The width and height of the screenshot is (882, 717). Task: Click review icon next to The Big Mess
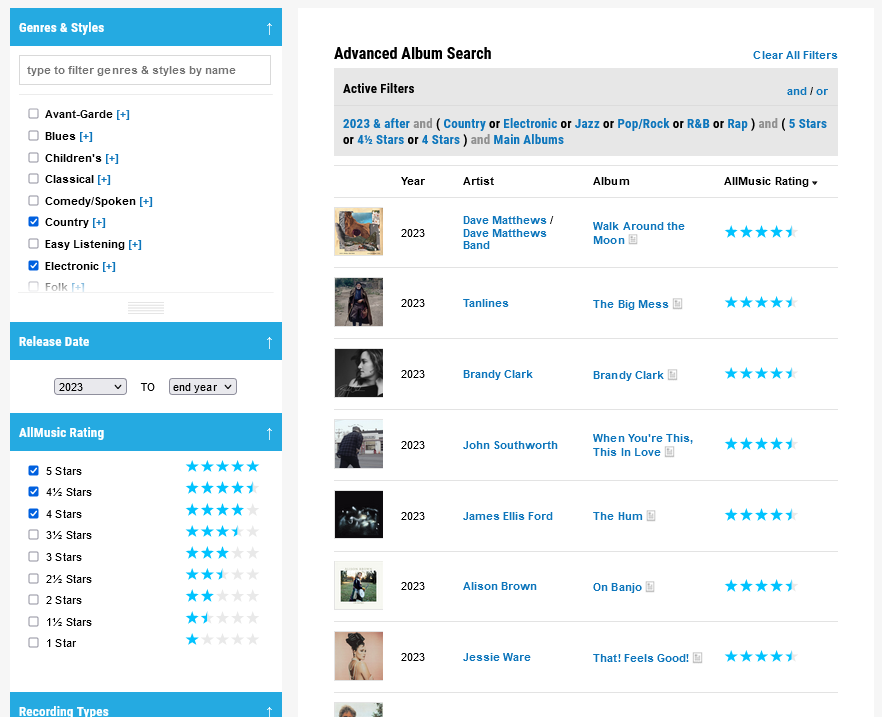coord(677,304)
